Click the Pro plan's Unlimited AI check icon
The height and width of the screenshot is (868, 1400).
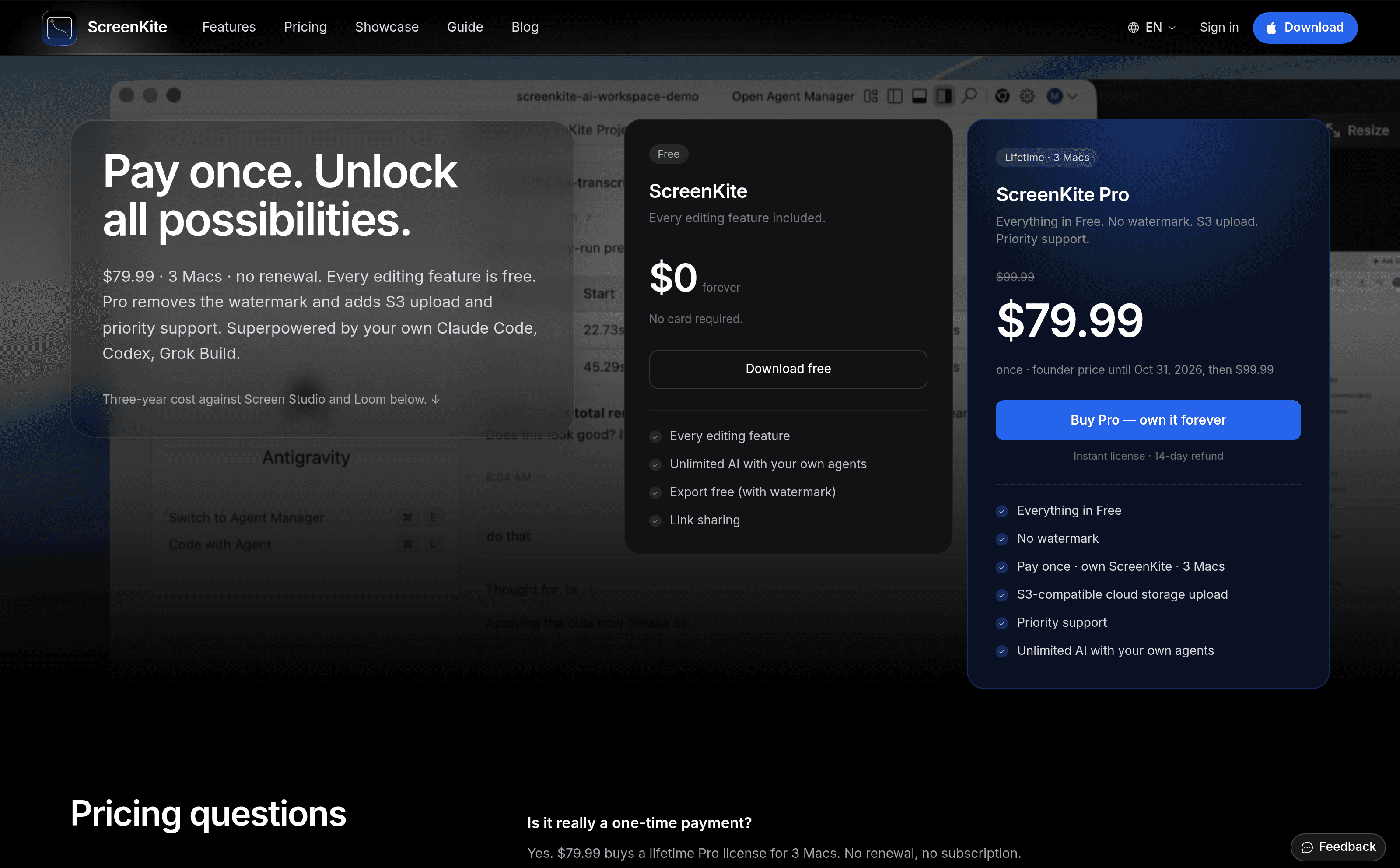(1002, 651)
